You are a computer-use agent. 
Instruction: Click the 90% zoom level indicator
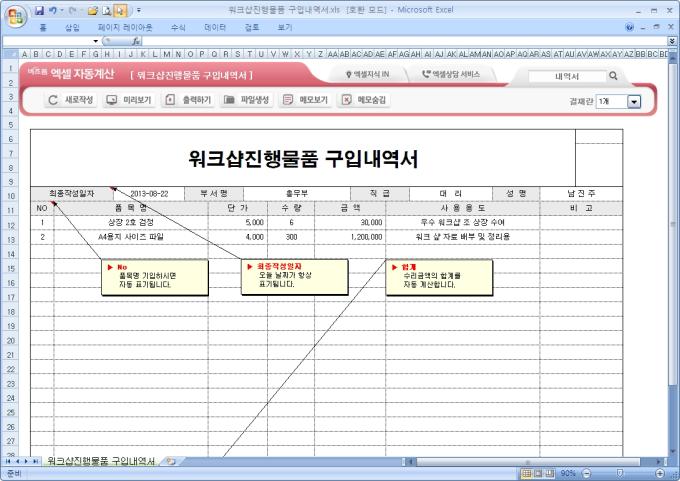[x=568, y=473]
